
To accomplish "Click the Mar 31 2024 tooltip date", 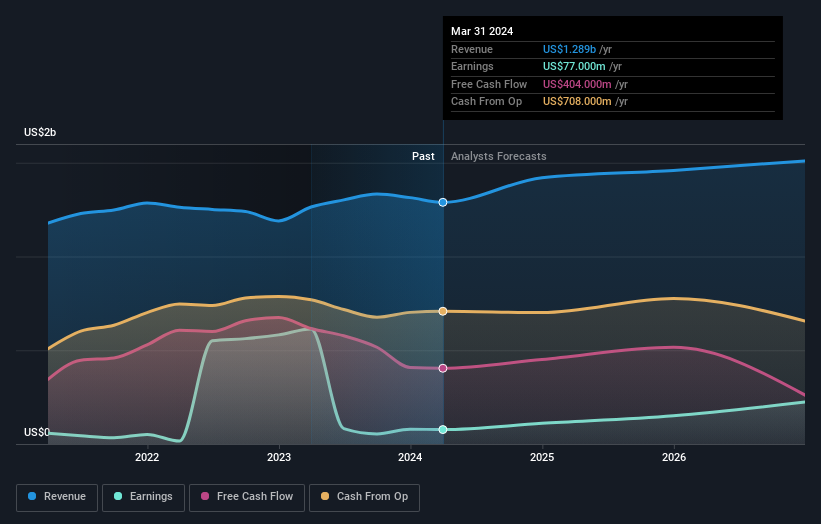I will (x=482, y=31).
